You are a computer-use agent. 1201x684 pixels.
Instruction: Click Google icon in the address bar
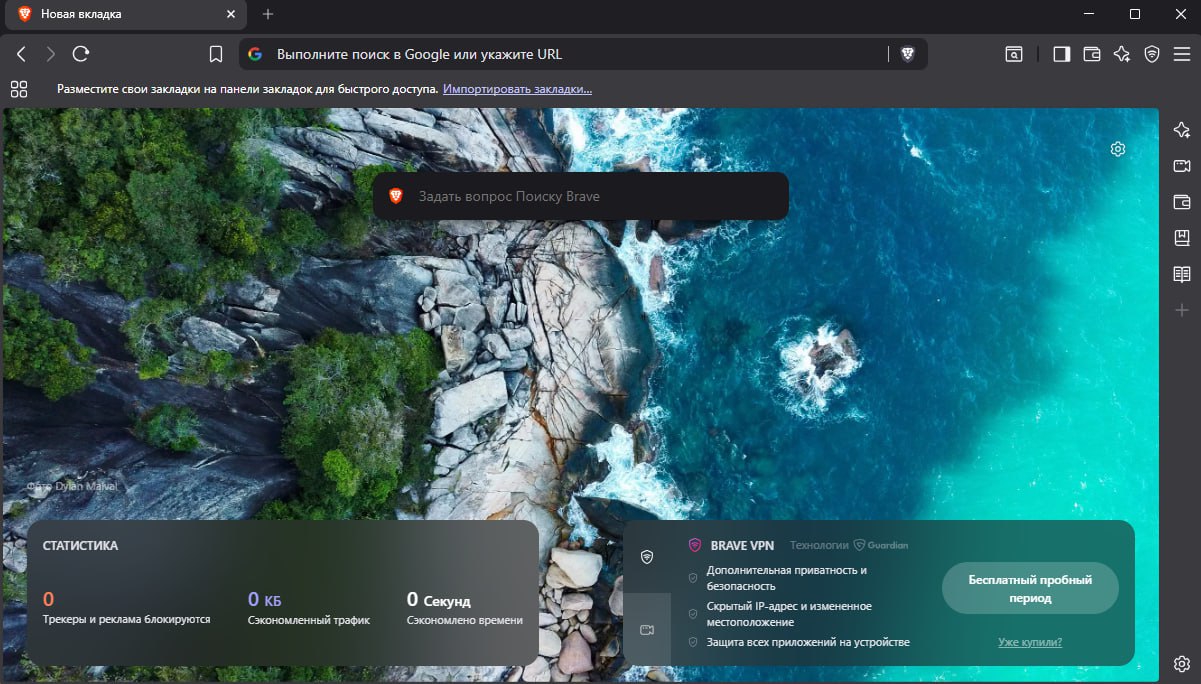click(255, 54)
